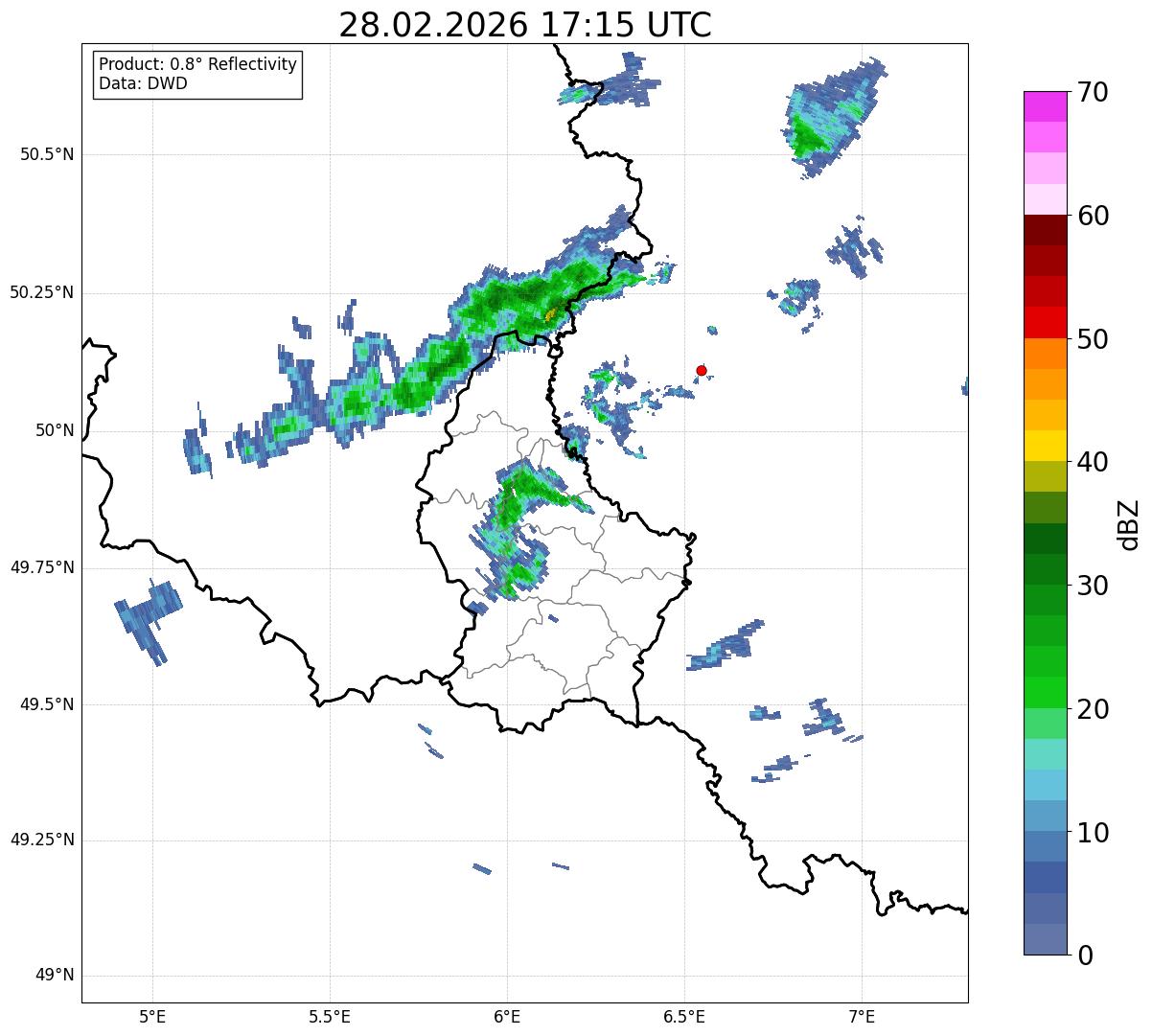Click the "Data: DWD" text
This screenshot has height=1036, width=1152.
click(x=143, y=83)
